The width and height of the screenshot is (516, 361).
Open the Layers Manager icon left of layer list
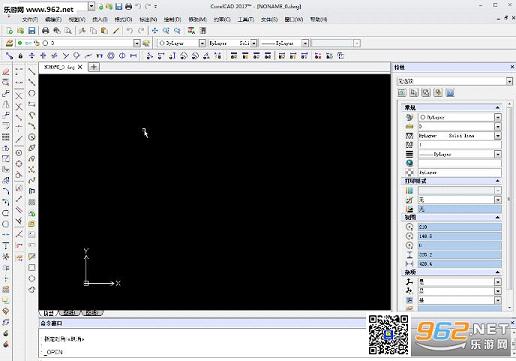pyautogui.click(x=9, y=43)
